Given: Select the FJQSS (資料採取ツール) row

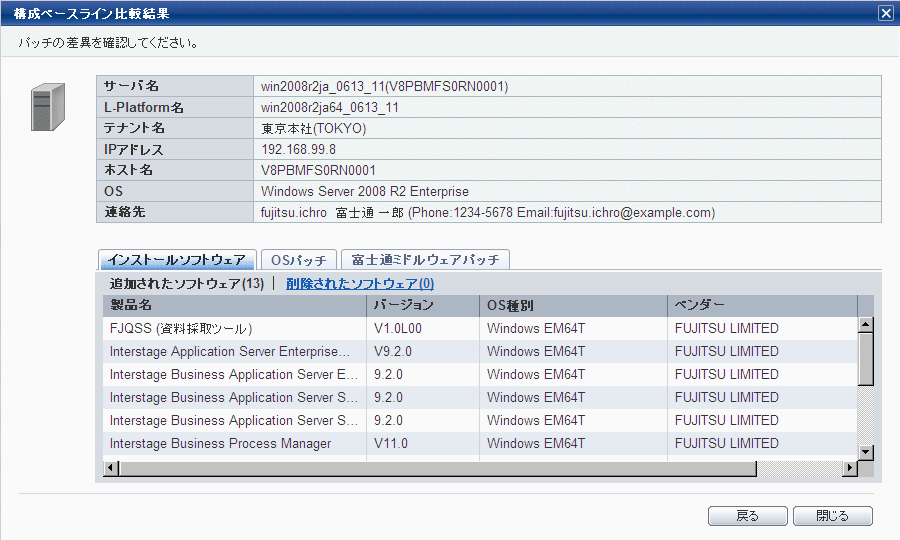Looking at the screenshot, I should pos(480,328).
